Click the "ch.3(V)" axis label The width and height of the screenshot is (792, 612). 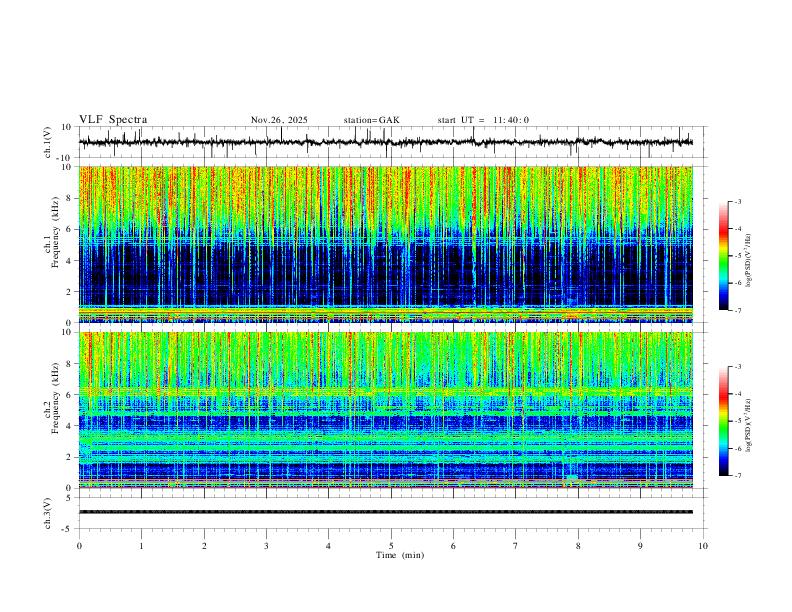pyautogui.click(x=48, y=513)
